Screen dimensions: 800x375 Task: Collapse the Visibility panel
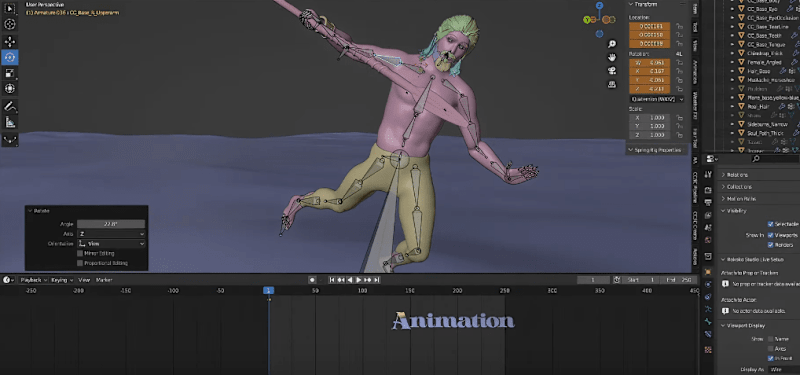[733, 211]
